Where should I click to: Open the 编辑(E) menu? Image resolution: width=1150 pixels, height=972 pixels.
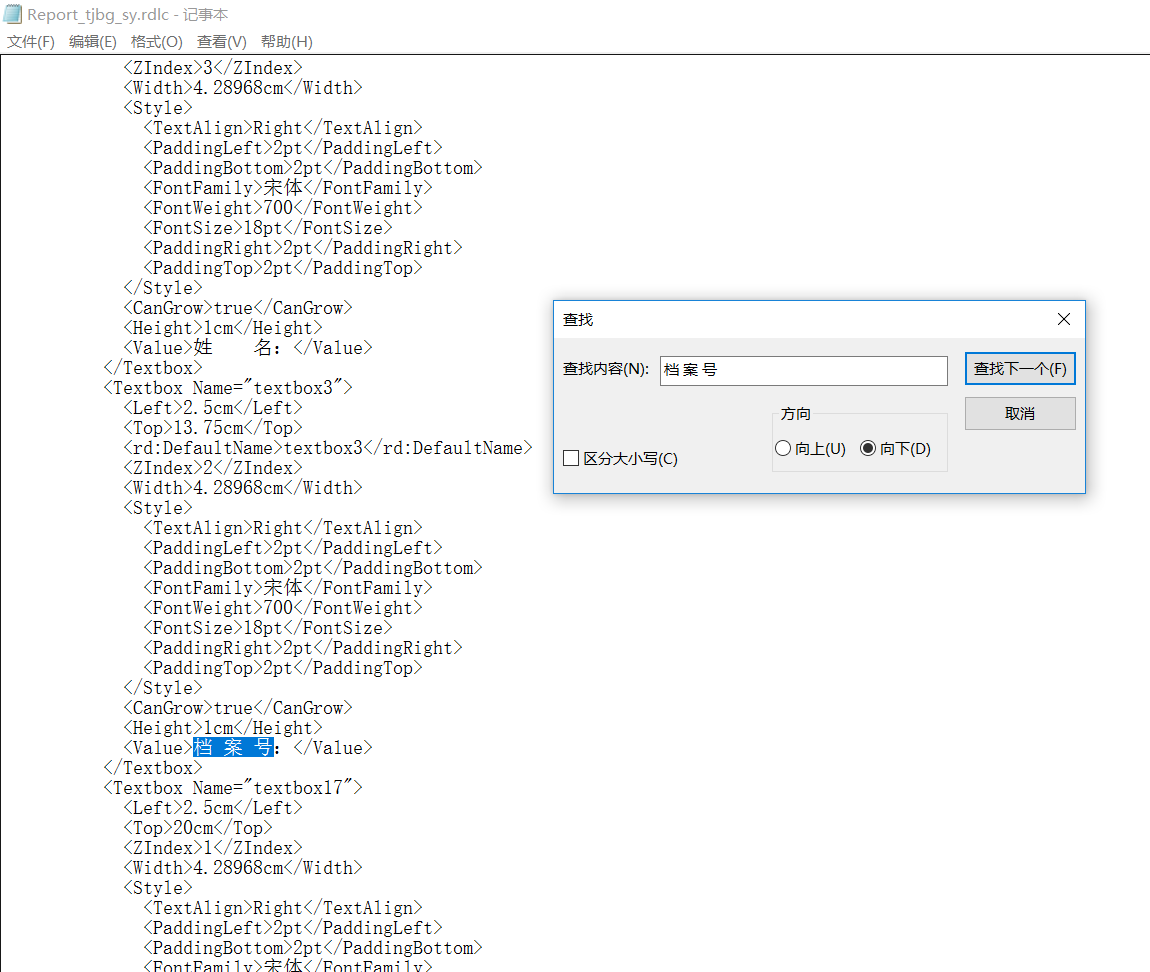point(92,42)
